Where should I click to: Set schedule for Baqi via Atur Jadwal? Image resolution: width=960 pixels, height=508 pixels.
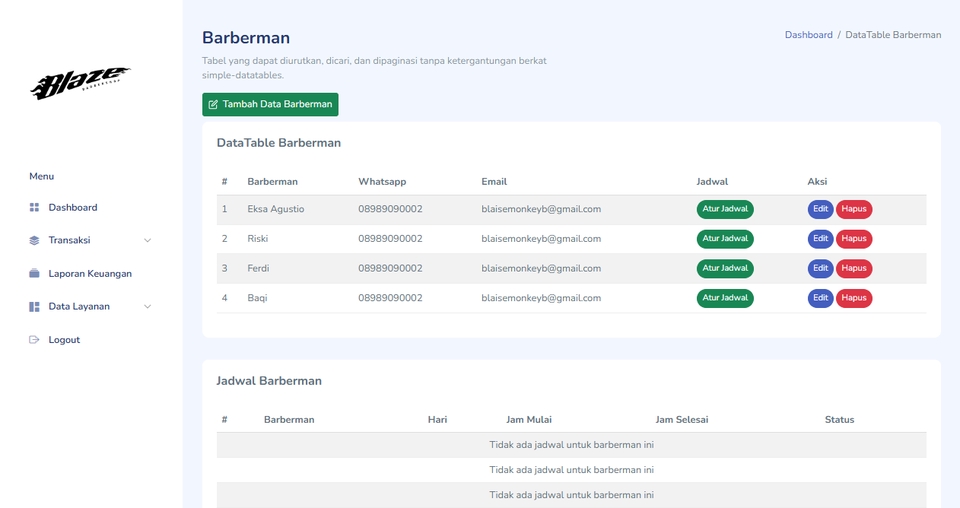tap(725, 298)
